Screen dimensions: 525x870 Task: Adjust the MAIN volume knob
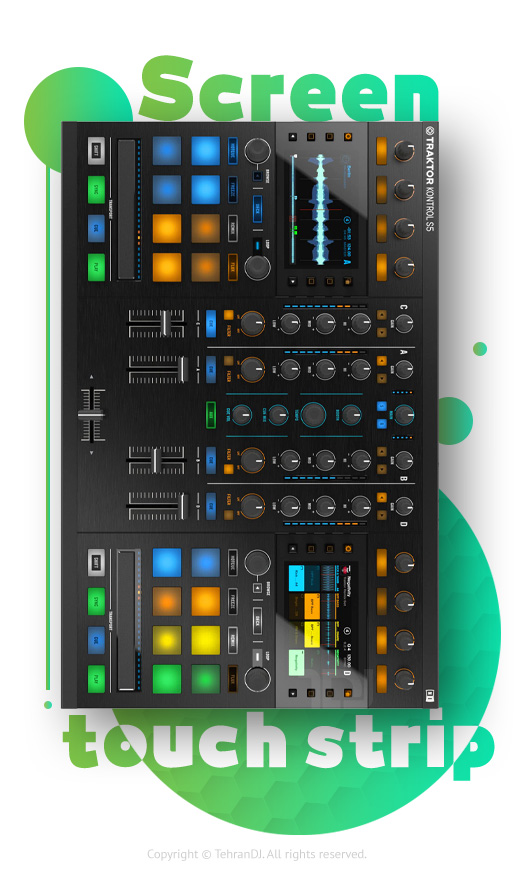403,414
